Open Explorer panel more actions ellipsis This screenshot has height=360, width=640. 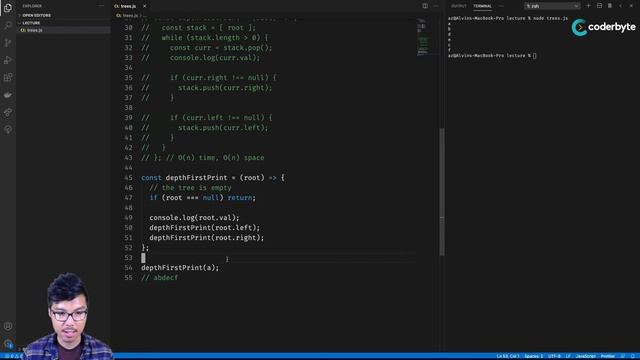pyautogui.click(x=101, y=6)
